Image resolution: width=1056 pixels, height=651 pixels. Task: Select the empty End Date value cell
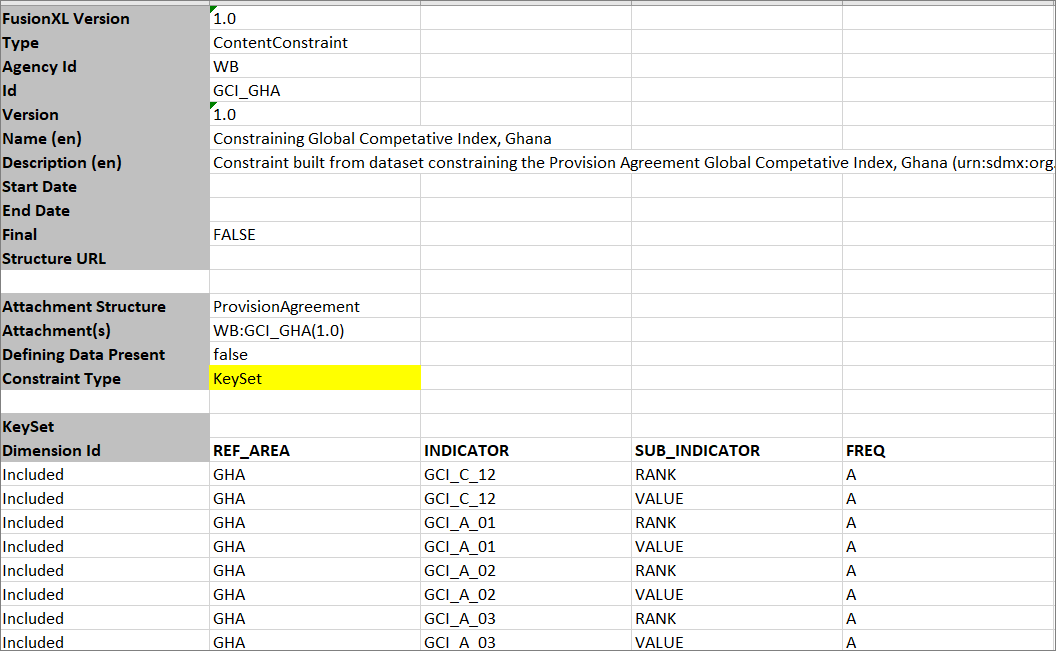(314, 211)
